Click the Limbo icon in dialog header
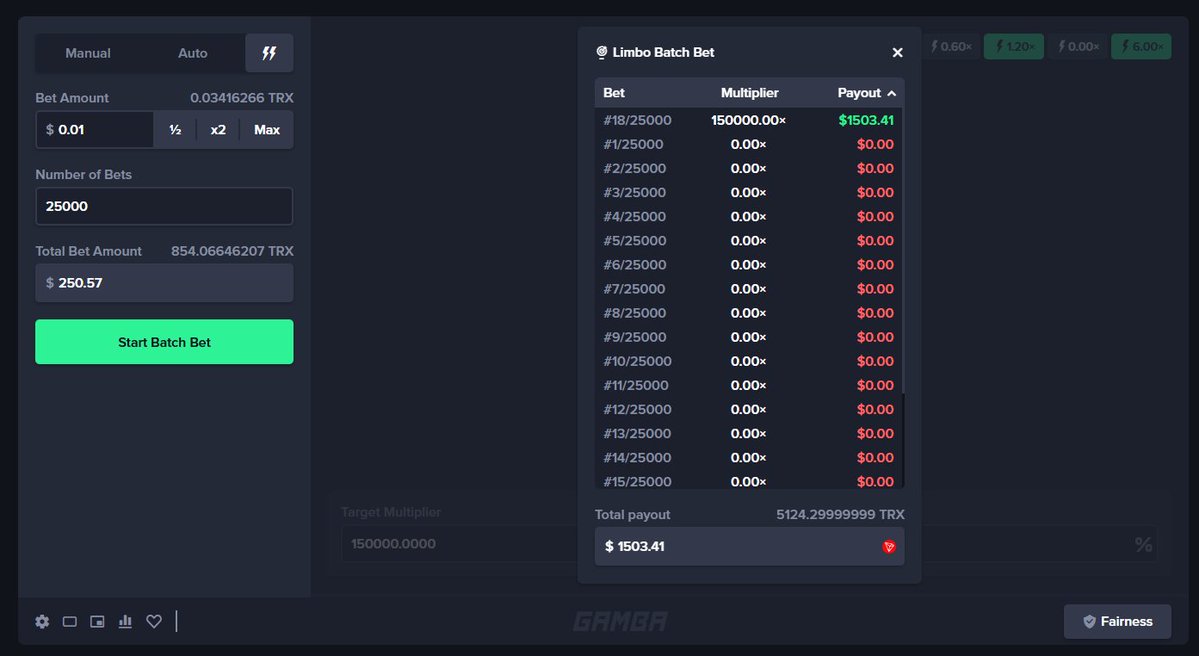 [602, 52]
